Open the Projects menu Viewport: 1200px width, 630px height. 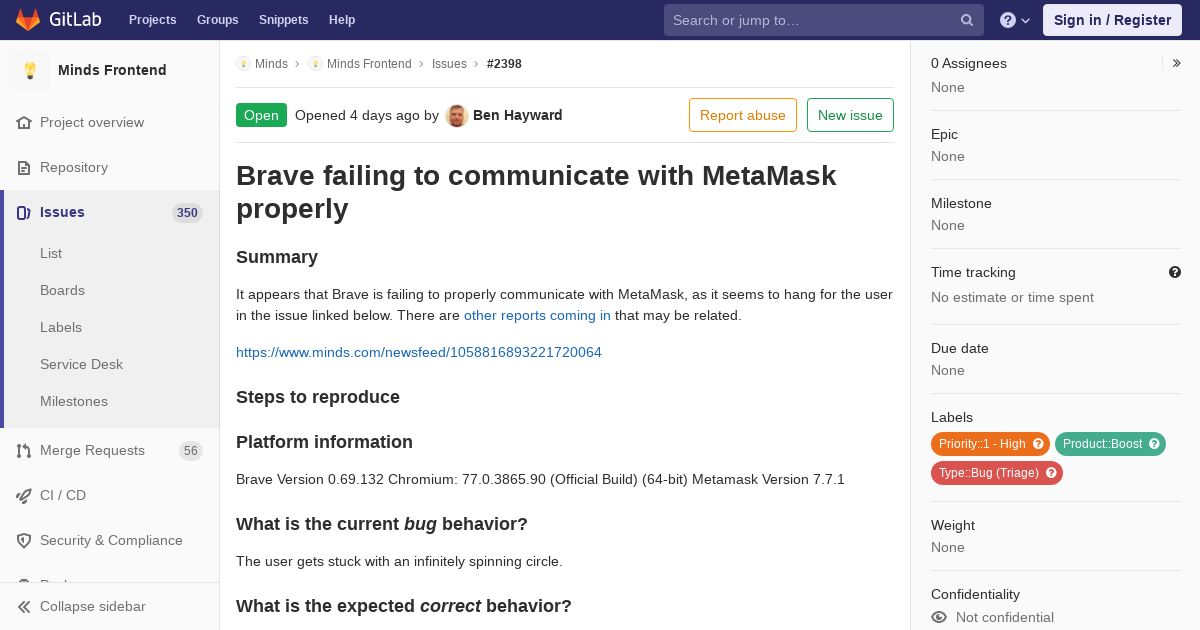point(152,20)
